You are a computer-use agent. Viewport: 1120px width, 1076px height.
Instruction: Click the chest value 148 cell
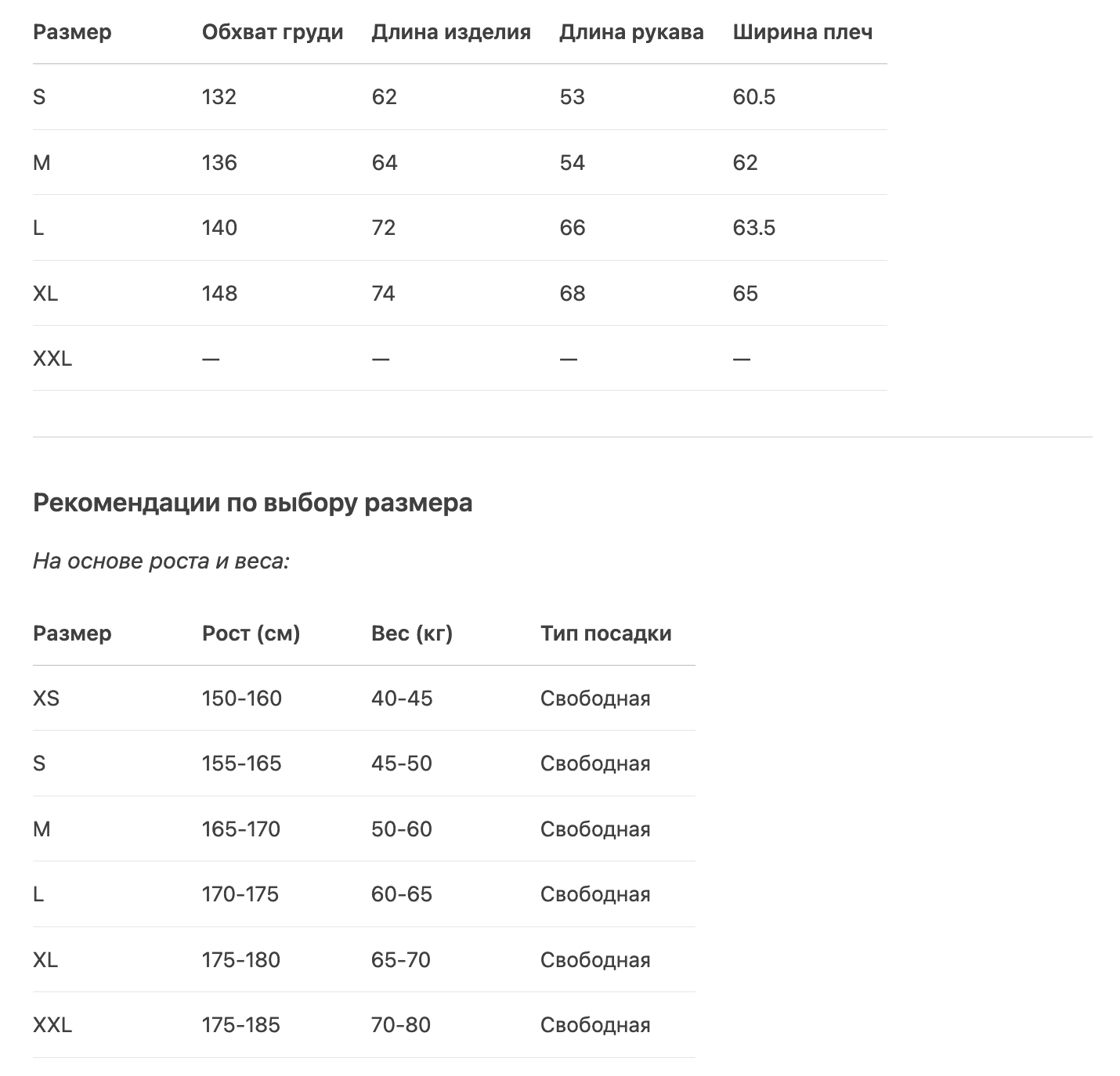tap(219, 294)
